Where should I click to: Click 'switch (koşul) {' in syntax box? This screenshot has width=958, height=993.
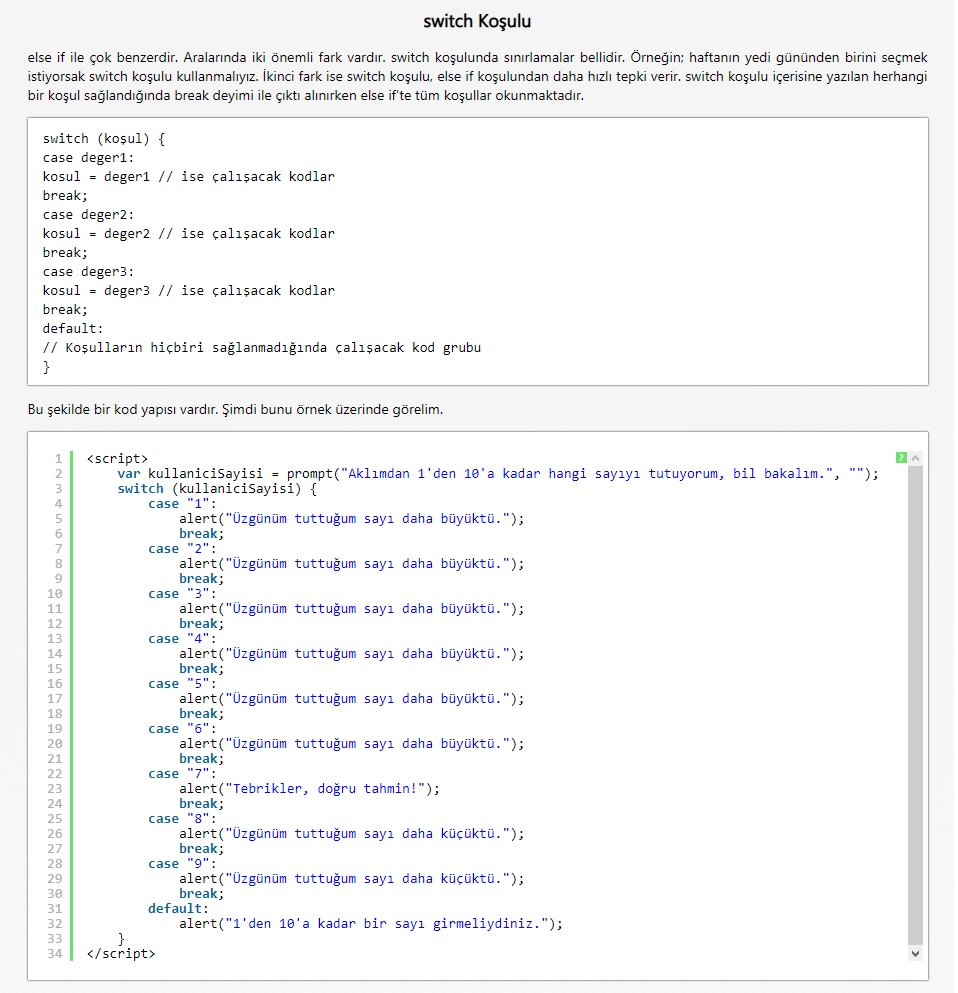point(104,139)
